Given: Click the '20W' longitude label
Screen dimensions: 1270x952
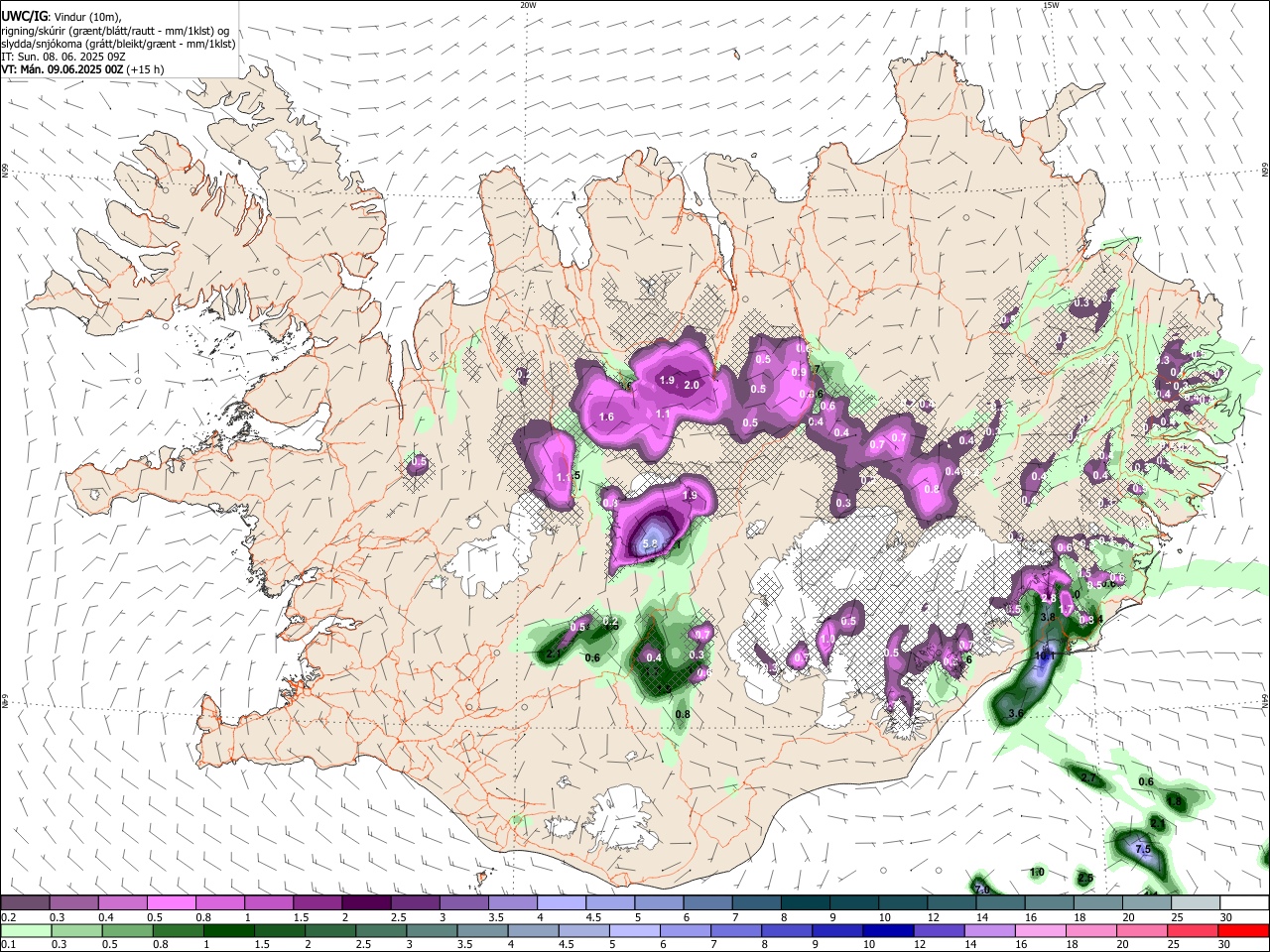Looking at the screenshot, I should coord(528,5).
